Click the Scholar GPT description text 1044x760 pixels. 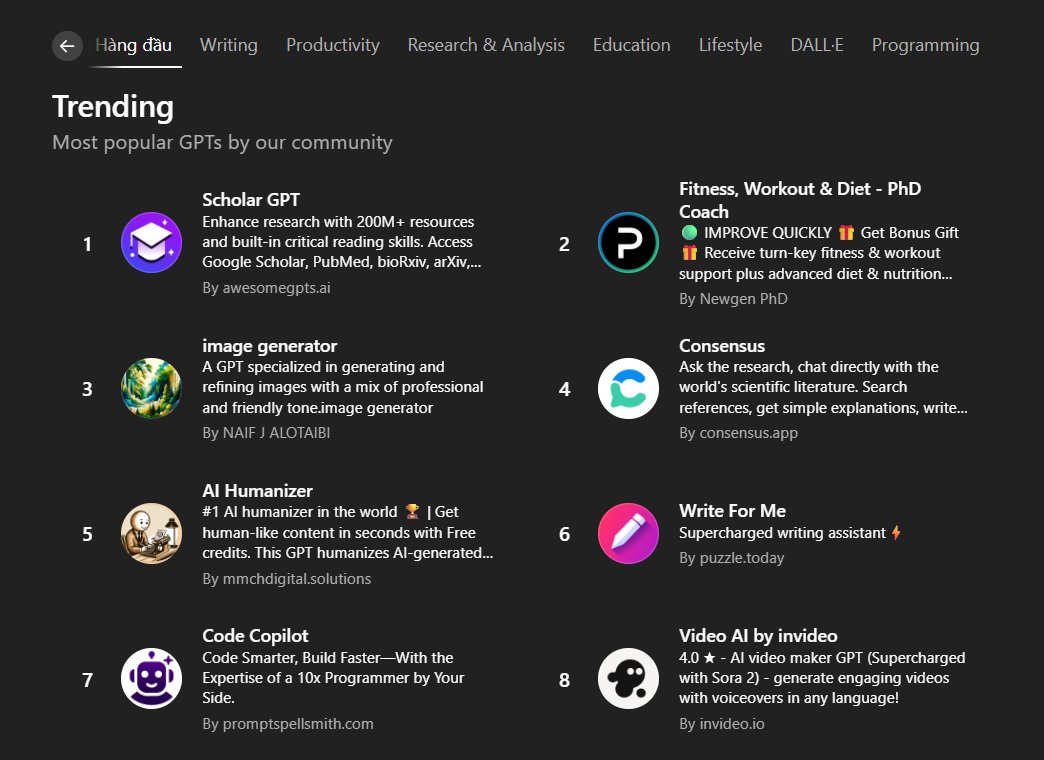[342, 242]
